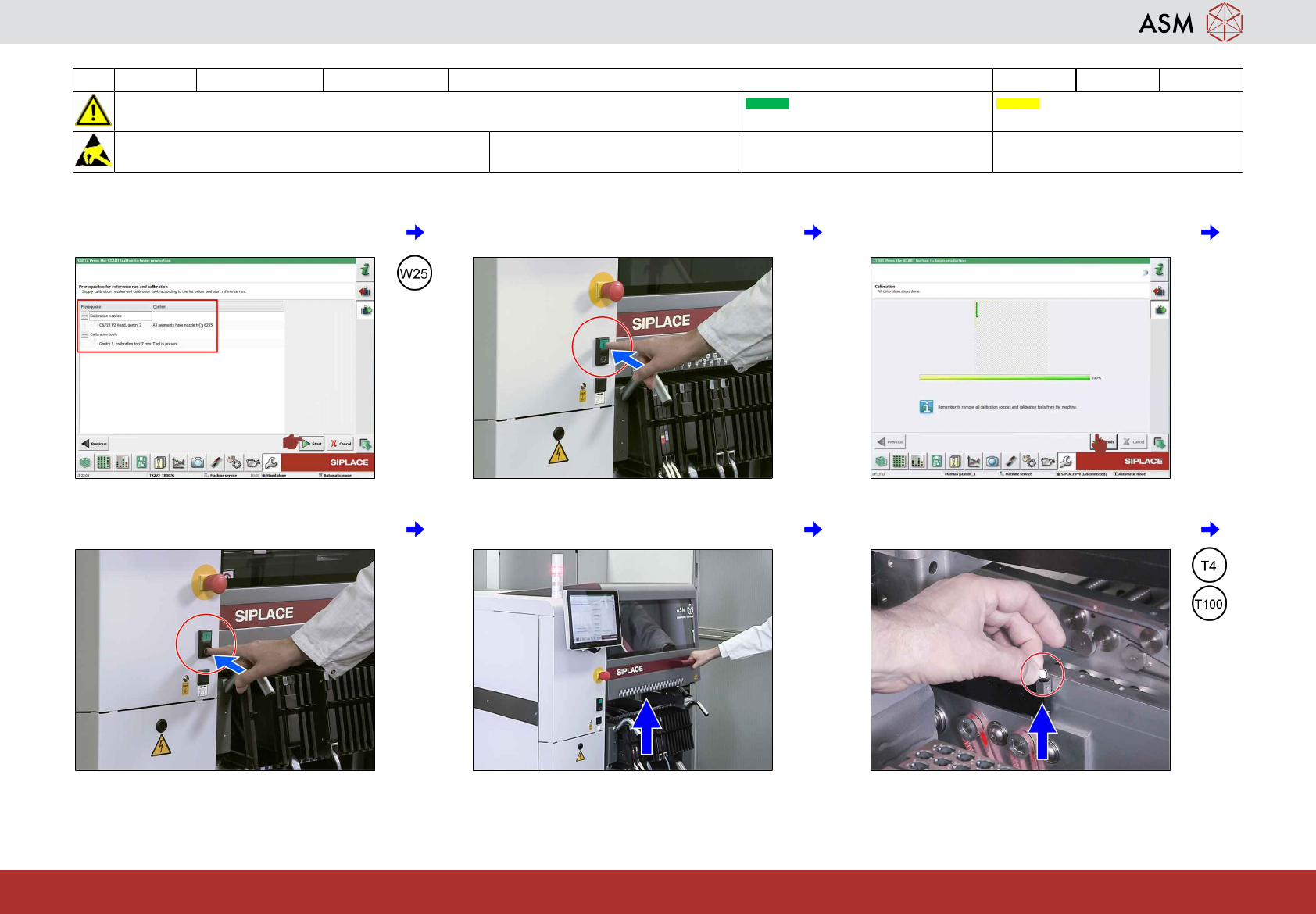
Task: Click 'Gantry 1, calibration tool 7 mm' row
Action: pyautogui.click(x=125, y=344)
